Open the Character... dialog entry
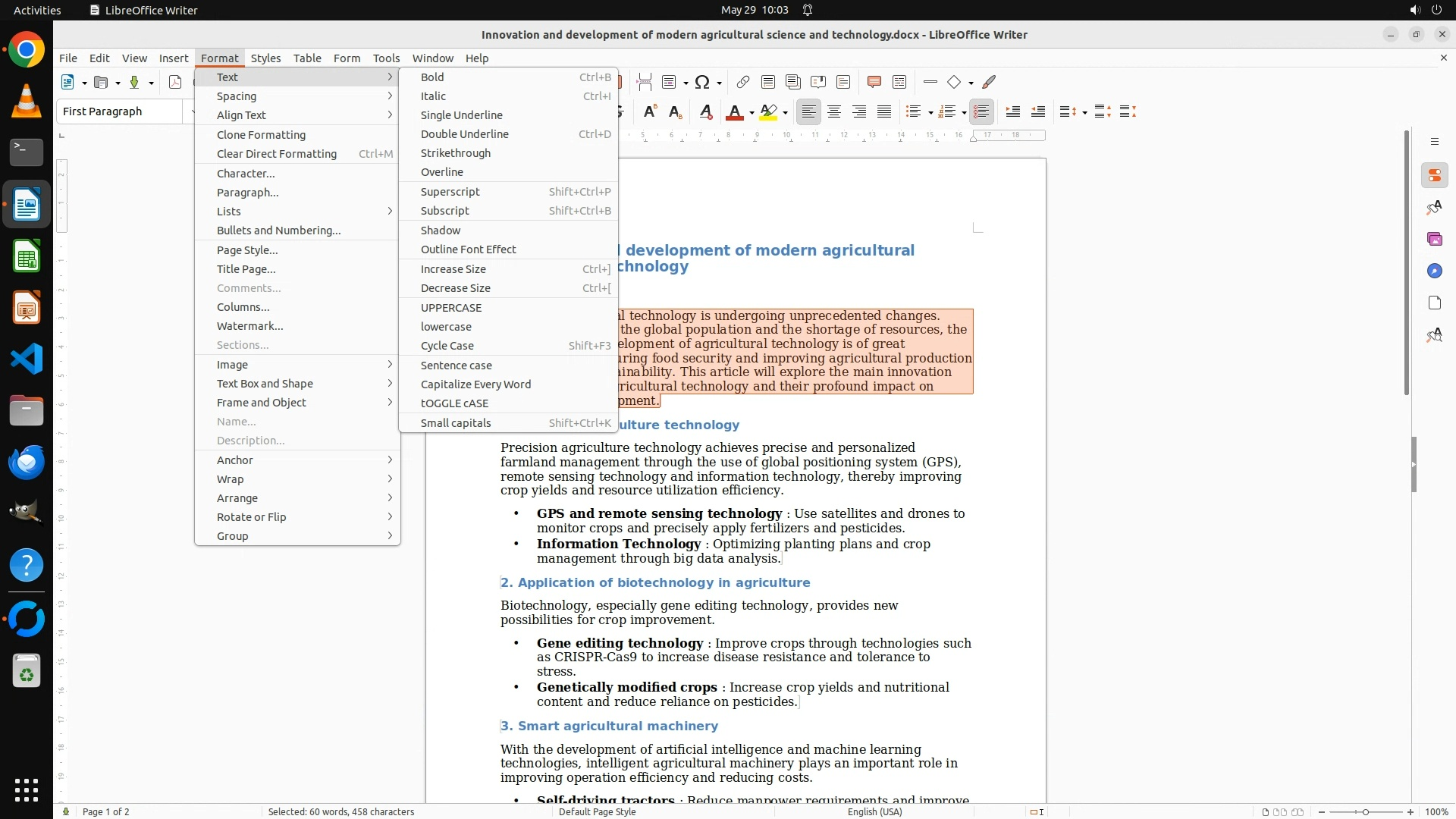This screenshot has height=819, width=1456. [x=246, y=173]
